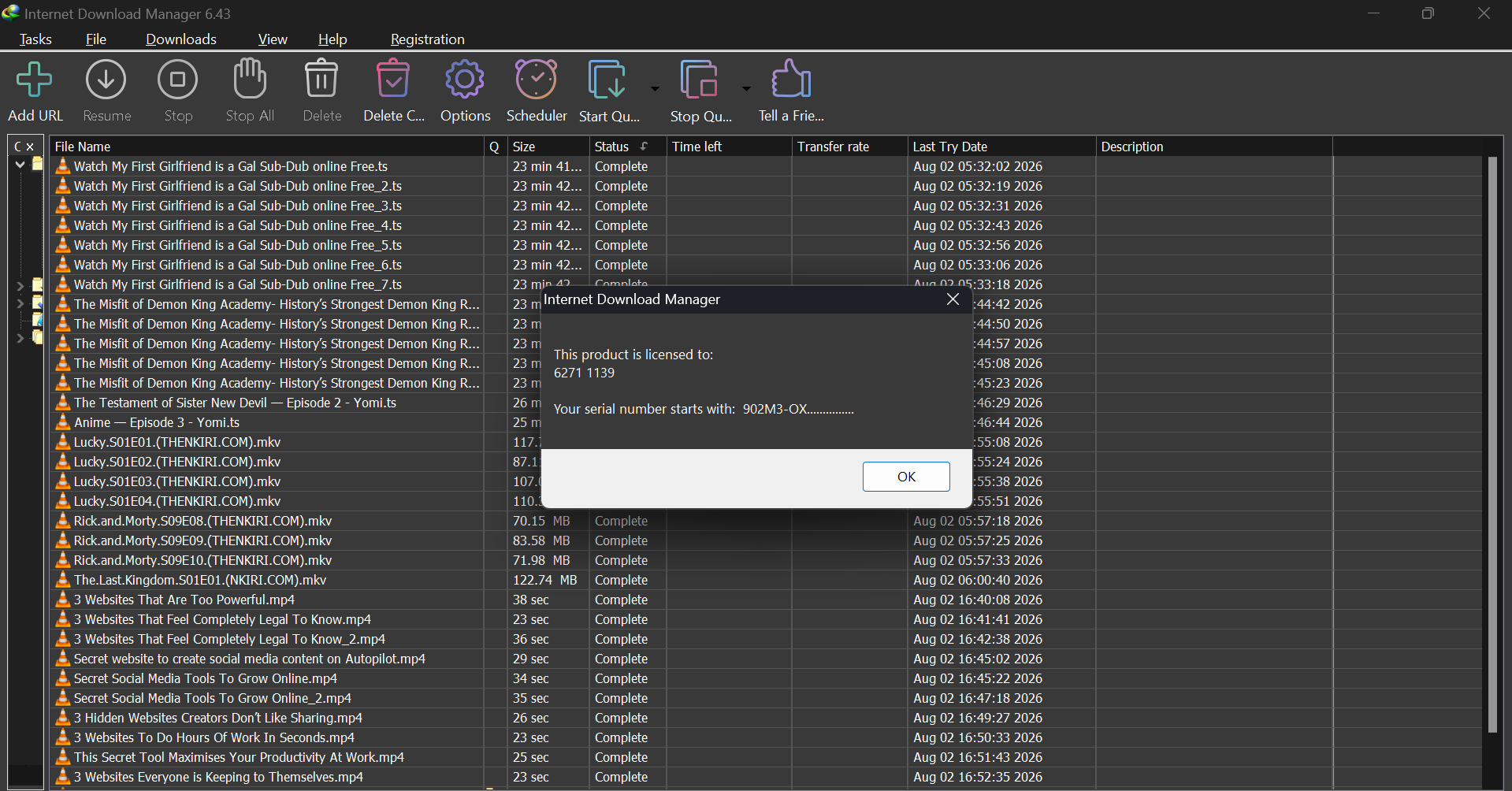
Task: Click the vertical scrollbar of download list
Action: (1492, 445)
